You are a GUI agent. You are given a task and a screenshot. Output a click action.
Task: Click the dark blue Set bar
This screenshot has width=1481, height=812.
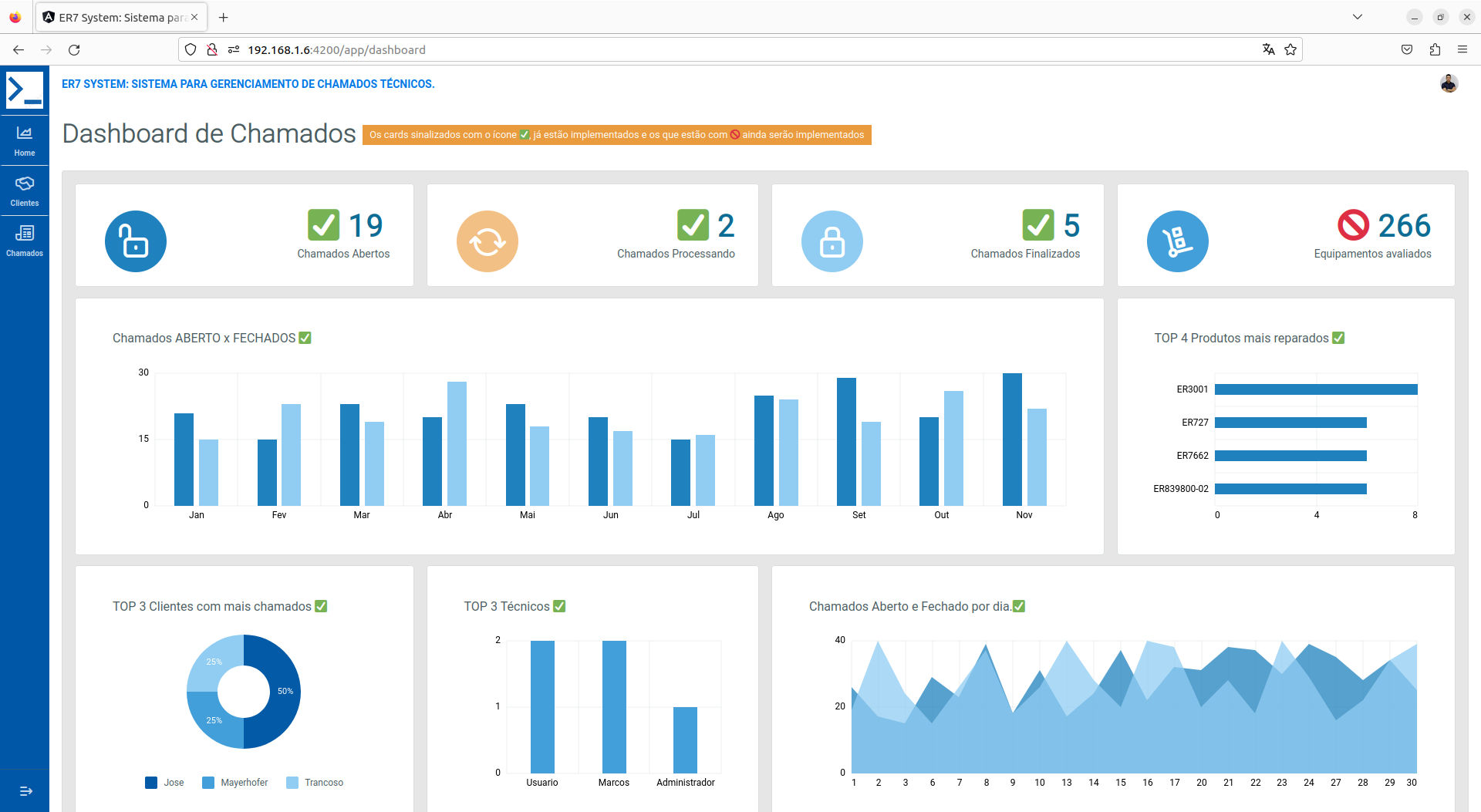846,442
